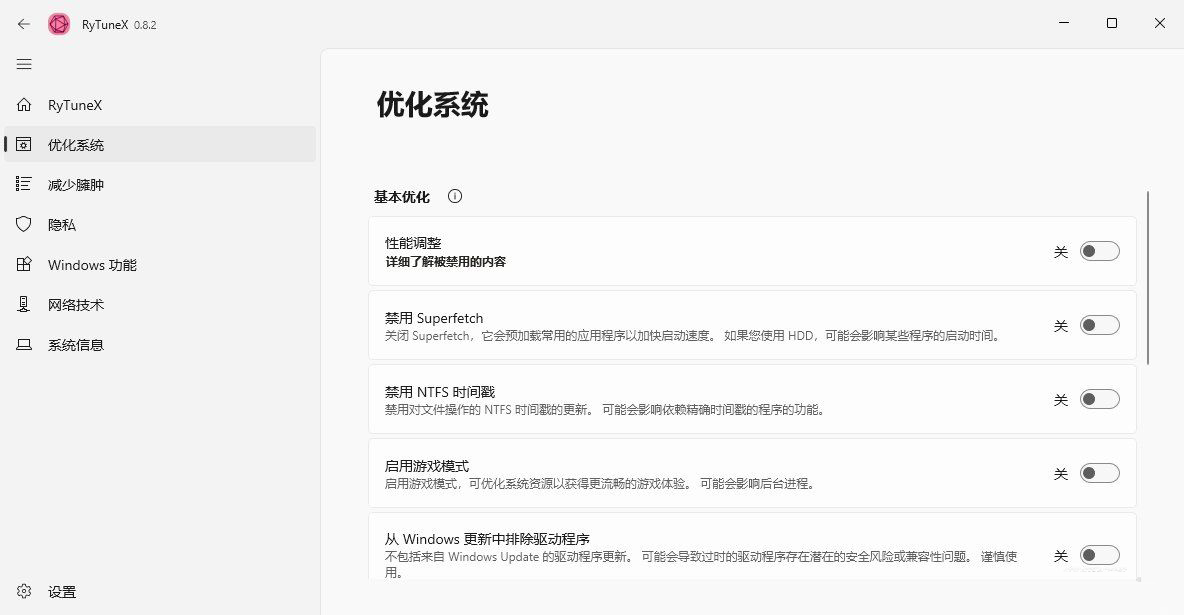Click the 基本优化 section label
Screen dimensions: 1184x615
pyautogui.click(x=402, y=197)
